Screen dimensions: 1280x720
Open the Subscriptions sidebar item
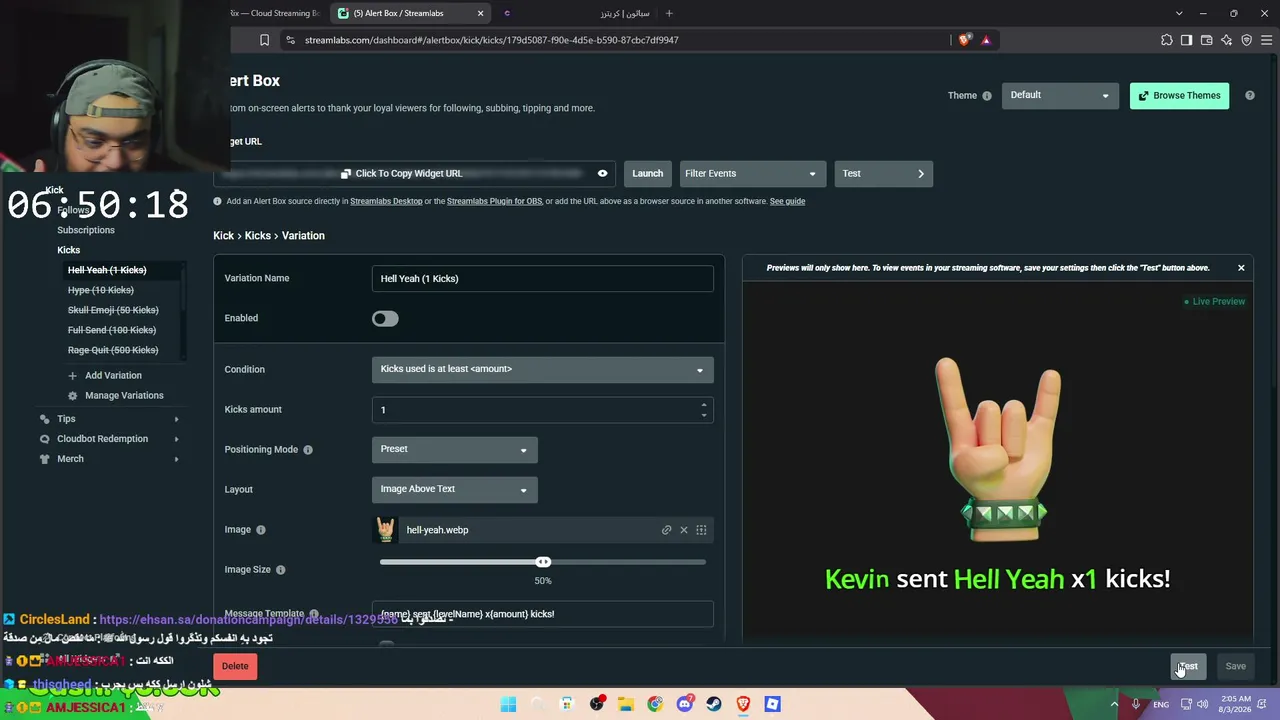click(86, 230)
